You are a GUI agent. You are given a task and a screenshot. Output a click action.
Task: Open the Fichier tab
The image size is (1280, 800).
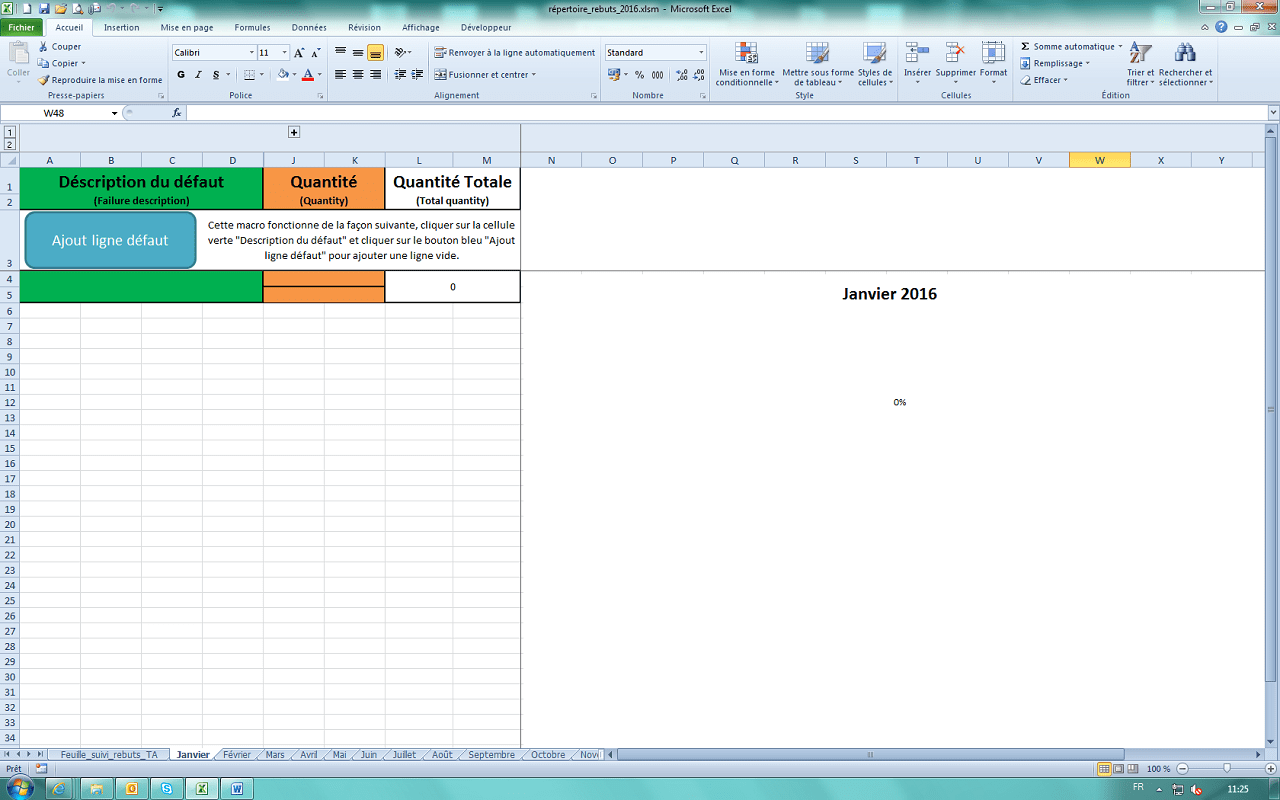tap(21, 28)
